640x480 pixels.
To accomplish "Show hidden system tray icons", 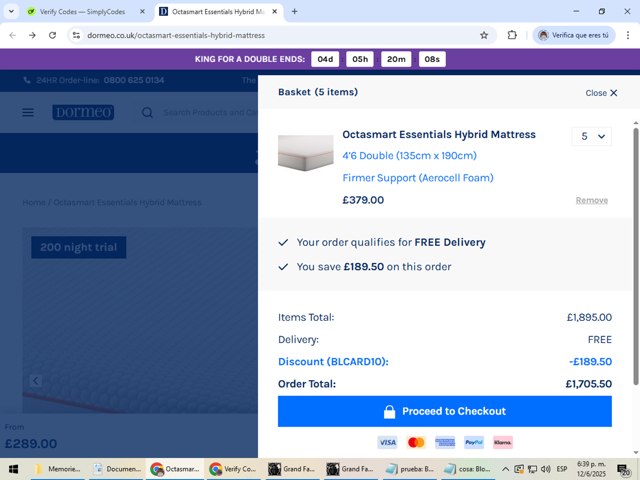I will (x=505, y=469).
